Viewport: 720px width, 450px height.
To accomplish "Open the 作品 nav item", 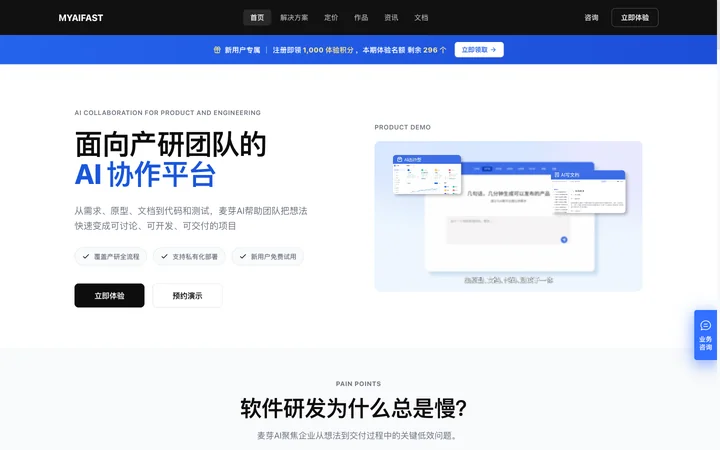I will 361,18.
